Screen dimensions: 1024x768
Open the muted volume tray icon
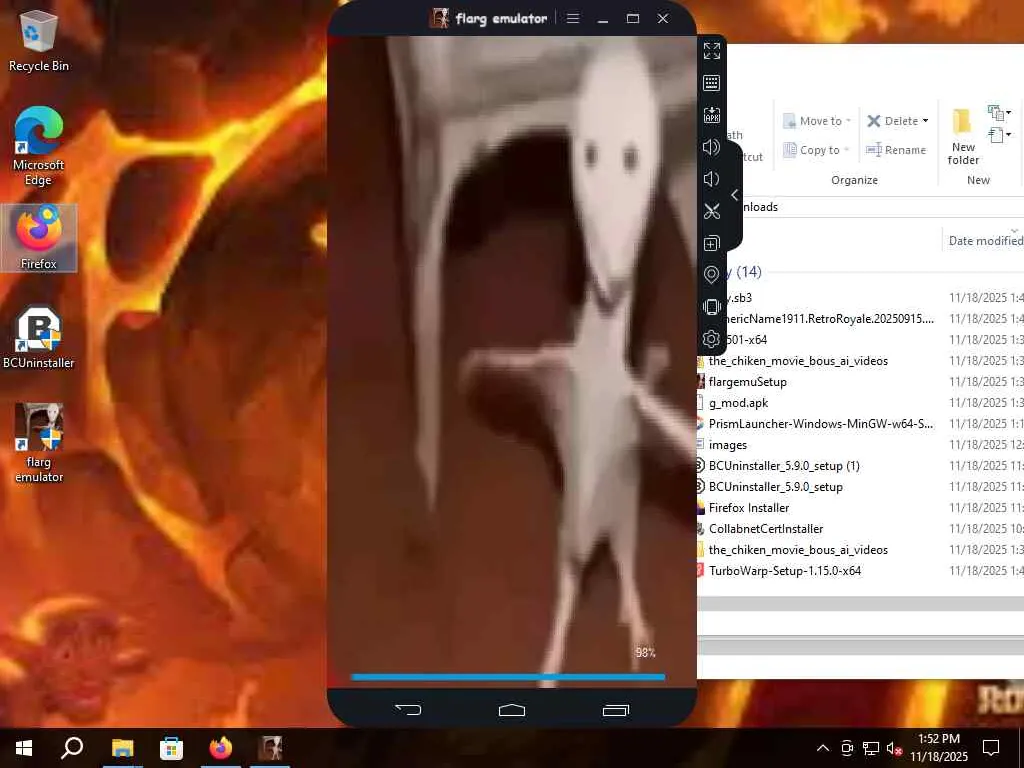click(894, 748)
